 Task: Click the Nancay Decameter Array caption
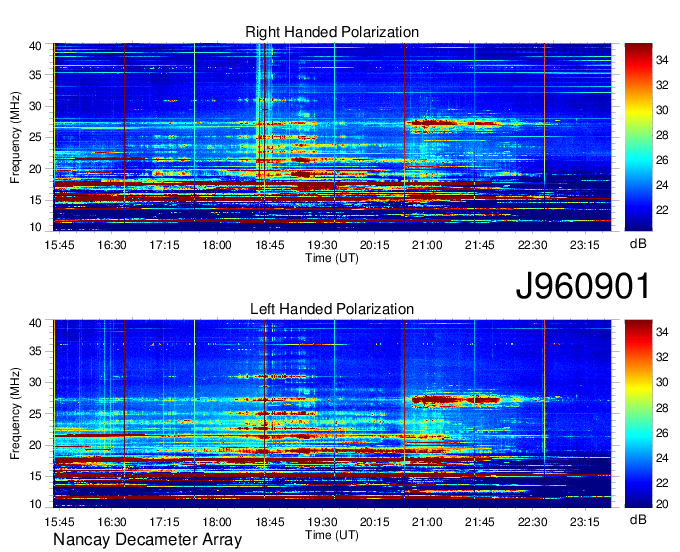point(147,540)
